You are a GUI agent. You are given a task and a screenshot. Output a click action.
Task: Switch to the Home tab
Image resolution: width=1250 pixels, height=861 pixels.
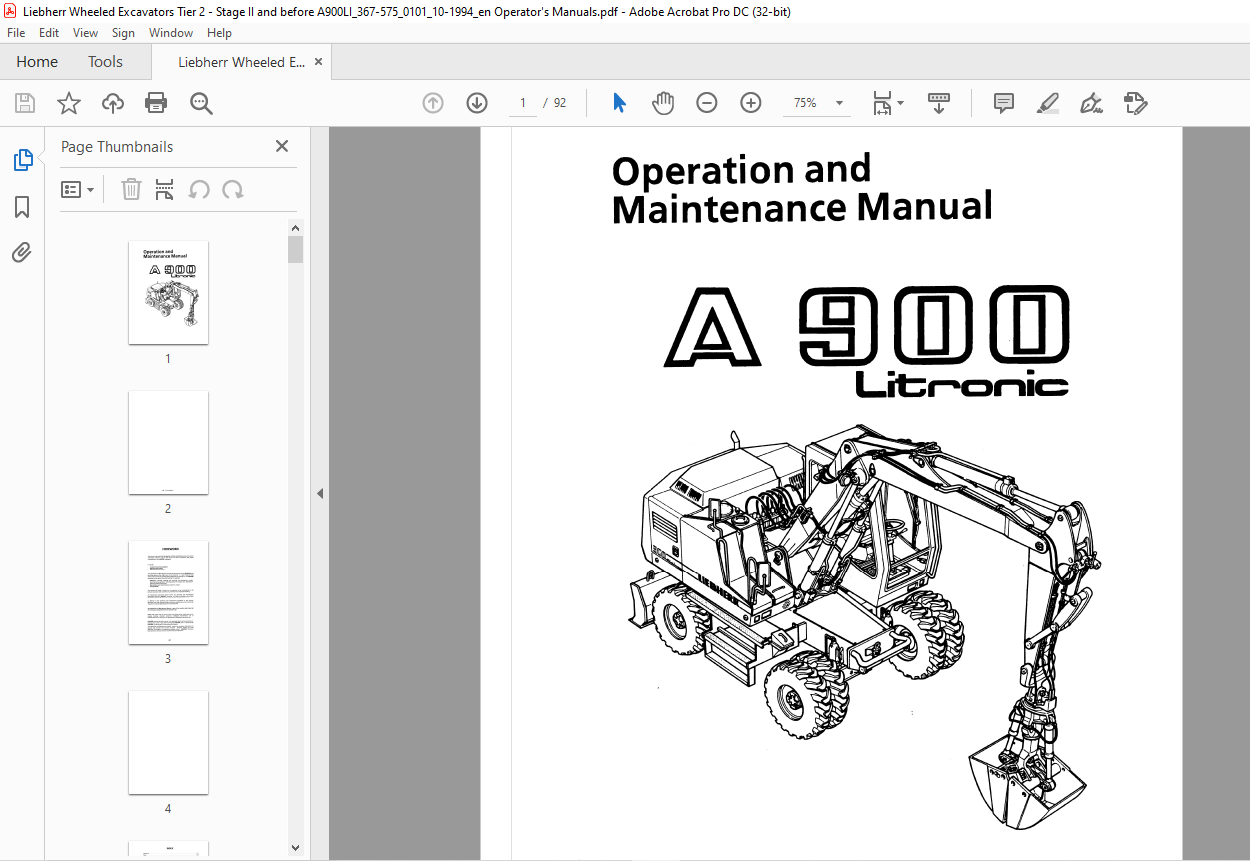(37, 62)
